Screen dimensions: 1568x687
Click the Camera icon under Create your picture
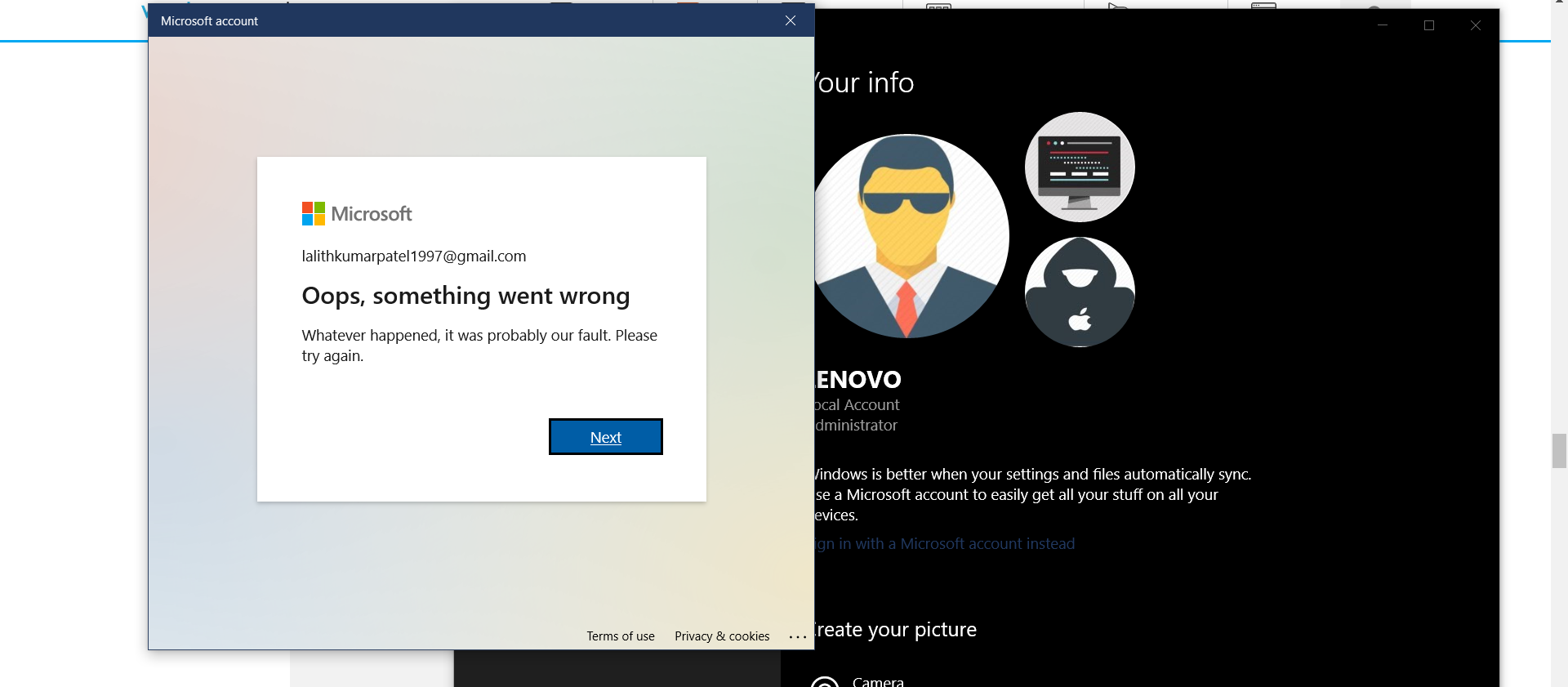point(825,682)
